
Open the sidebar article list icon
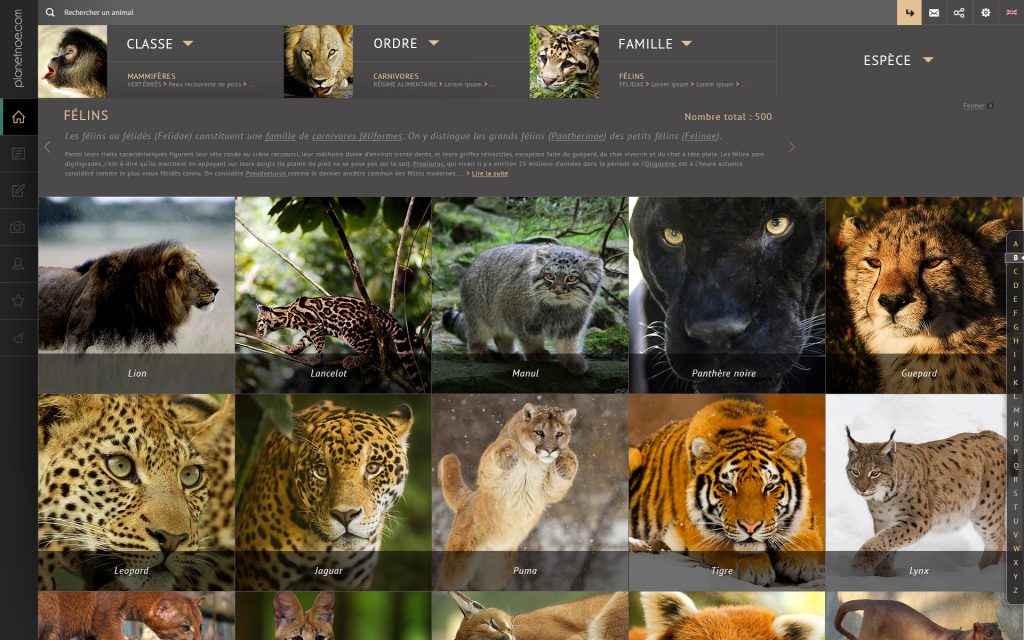tap(18, 153)
